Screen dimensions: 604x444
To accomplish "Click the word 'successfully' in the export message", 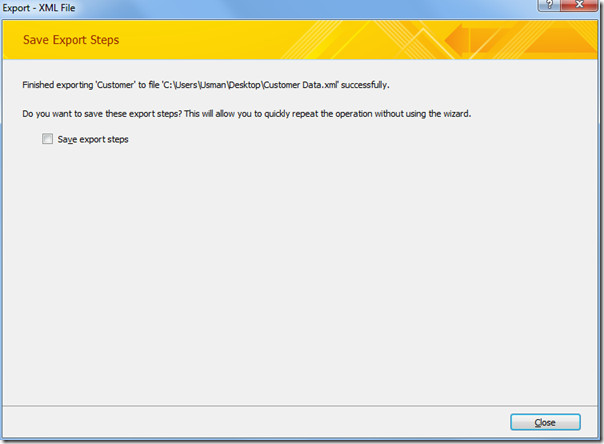I will point(364,85).
